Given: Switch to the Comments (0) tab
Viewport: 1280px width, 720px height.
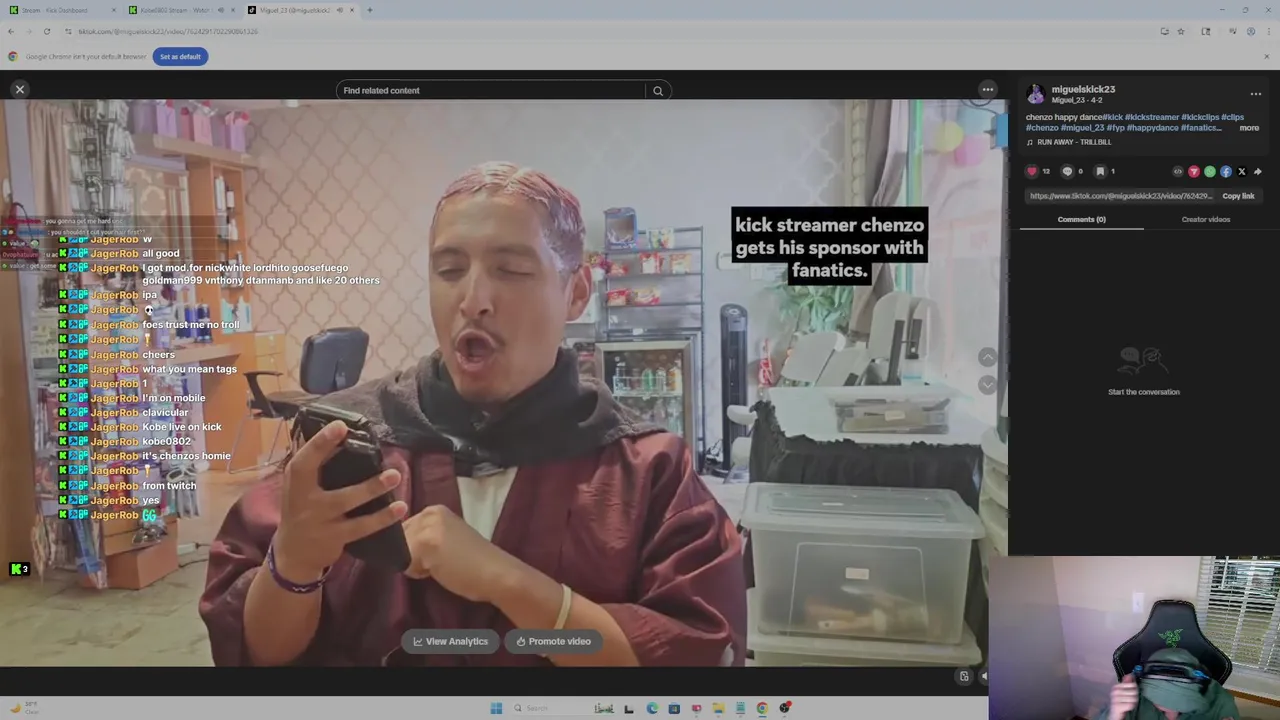Looking at the screenshot, I should tap(1082, 219).
